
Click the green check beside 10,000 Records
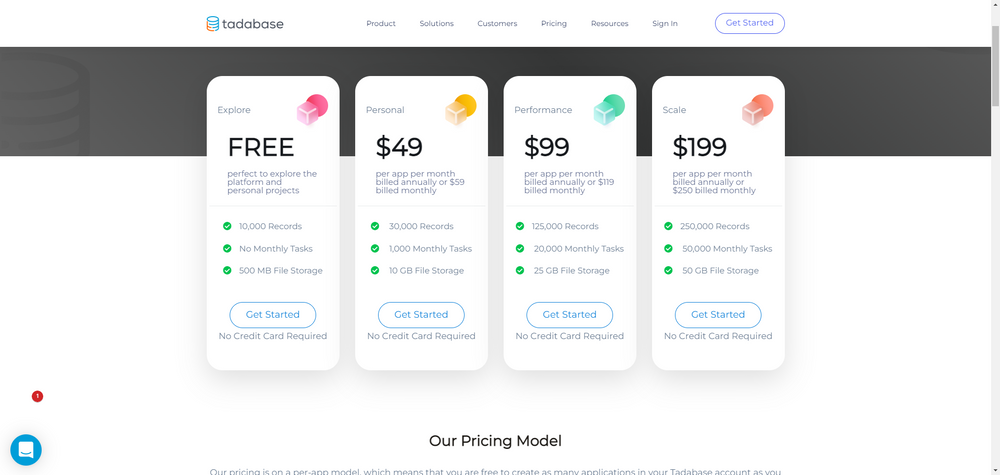(227, 226)
